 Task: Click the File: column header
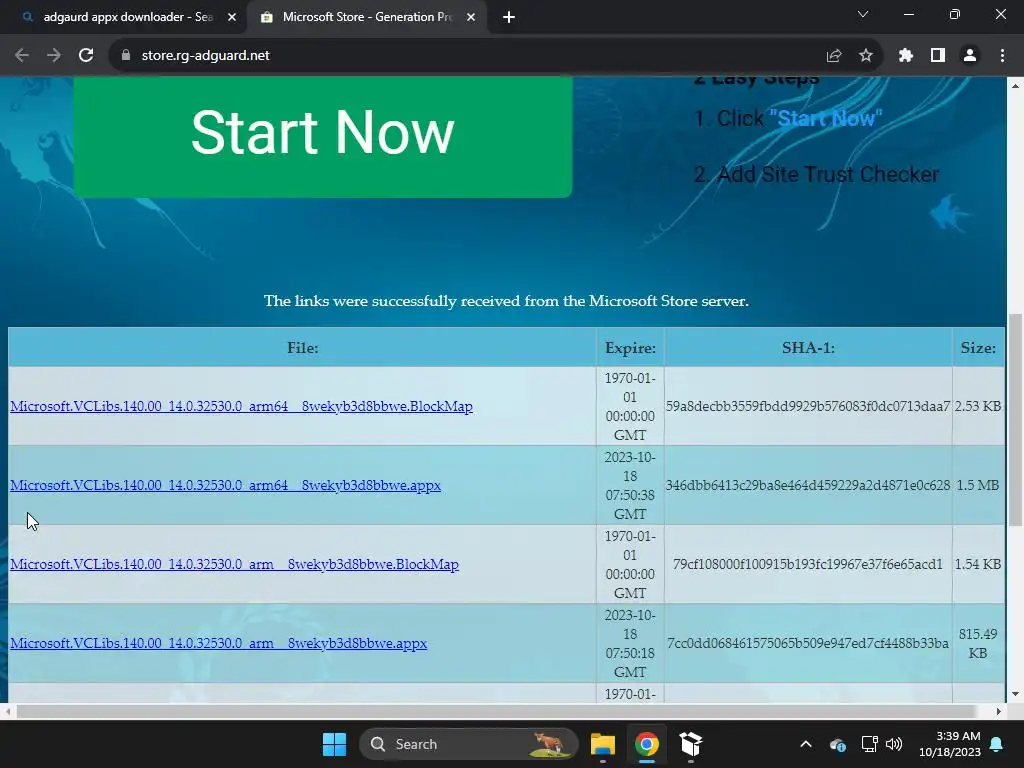(303, 347)
